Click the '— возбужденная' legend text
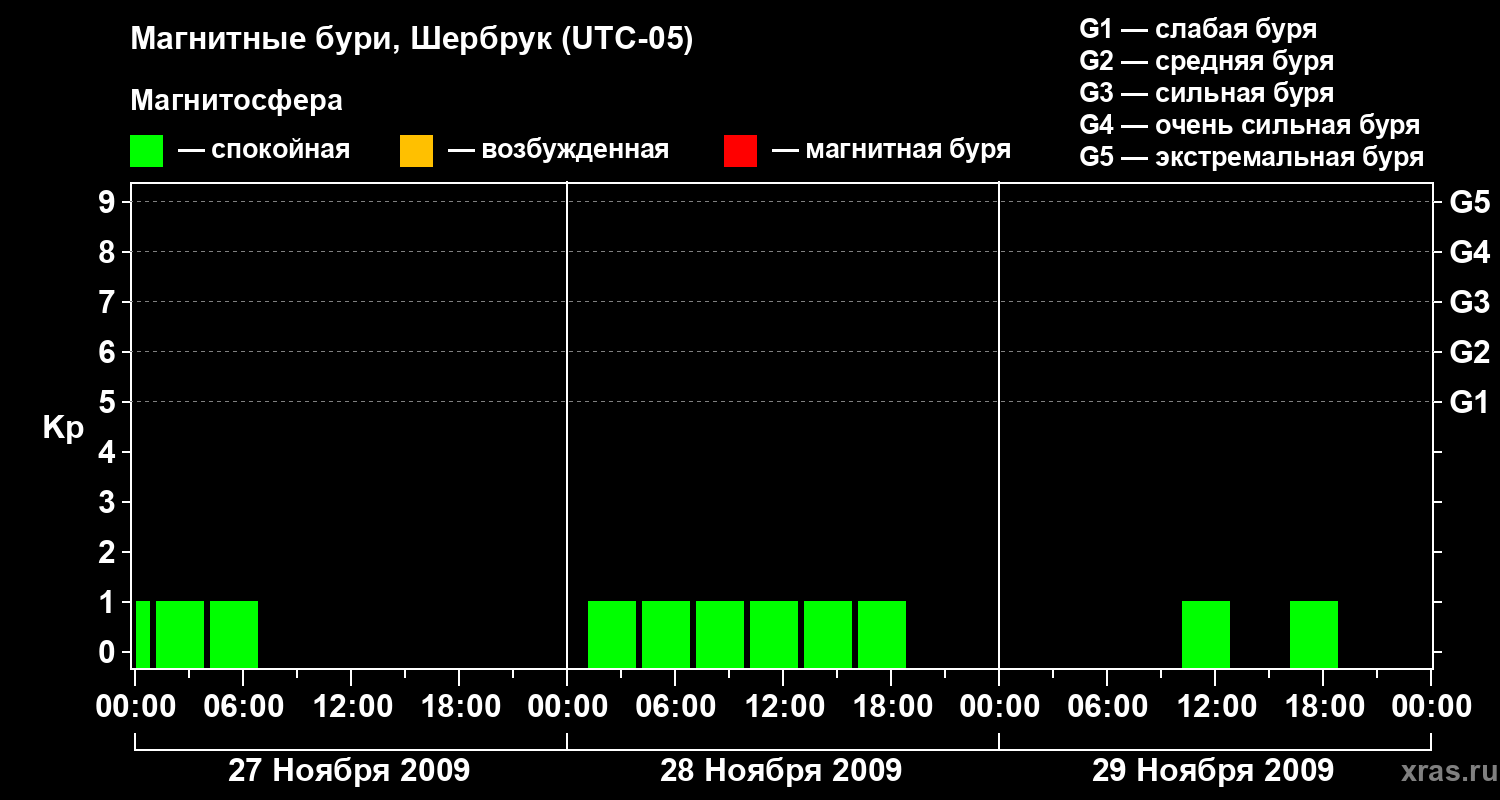 pos(558,151)
